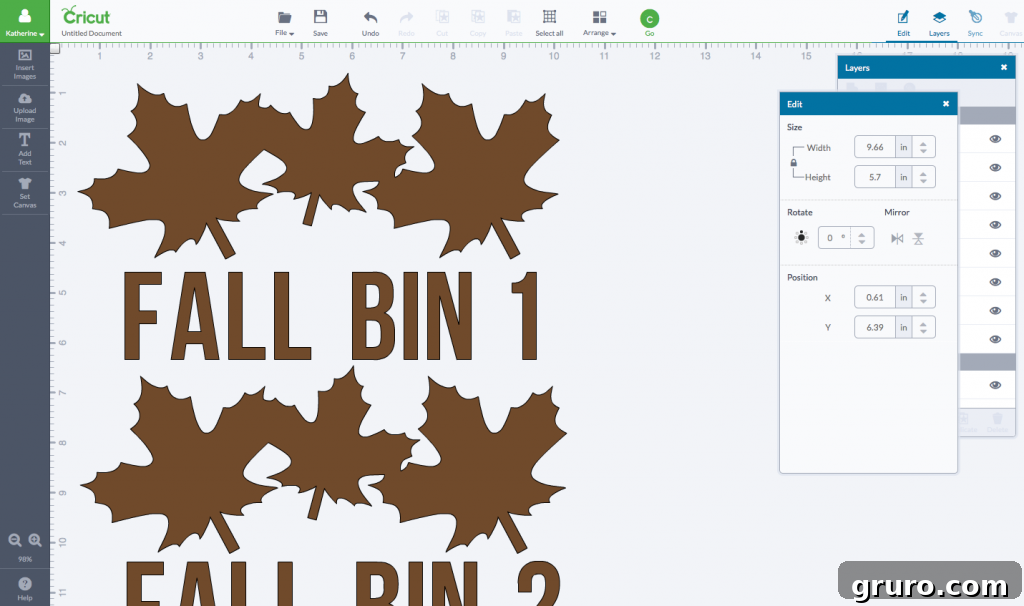Send the project with the Go button
This screenshot has width=1024, height=606.
pyautogui.click(x=649, y=22)
